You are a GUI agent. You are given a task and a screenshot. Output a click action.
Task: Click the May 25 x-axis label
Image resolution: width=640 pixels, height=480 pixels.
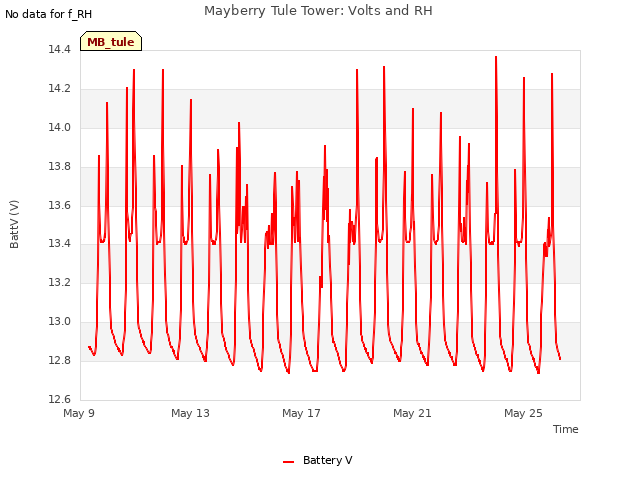coord(523,413)
